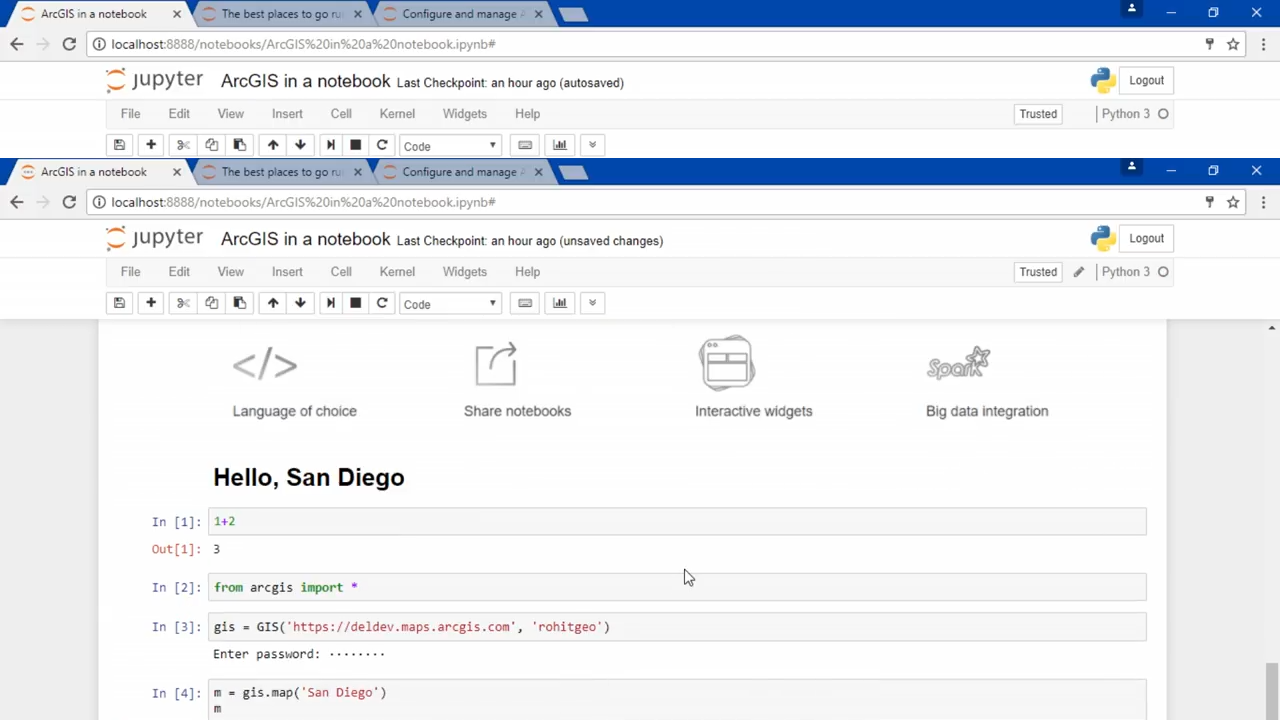Screen dimensions: 1280x720
Task: Open Code cell type dropdown in unsaved-changes window
Action: coord(449,304)
